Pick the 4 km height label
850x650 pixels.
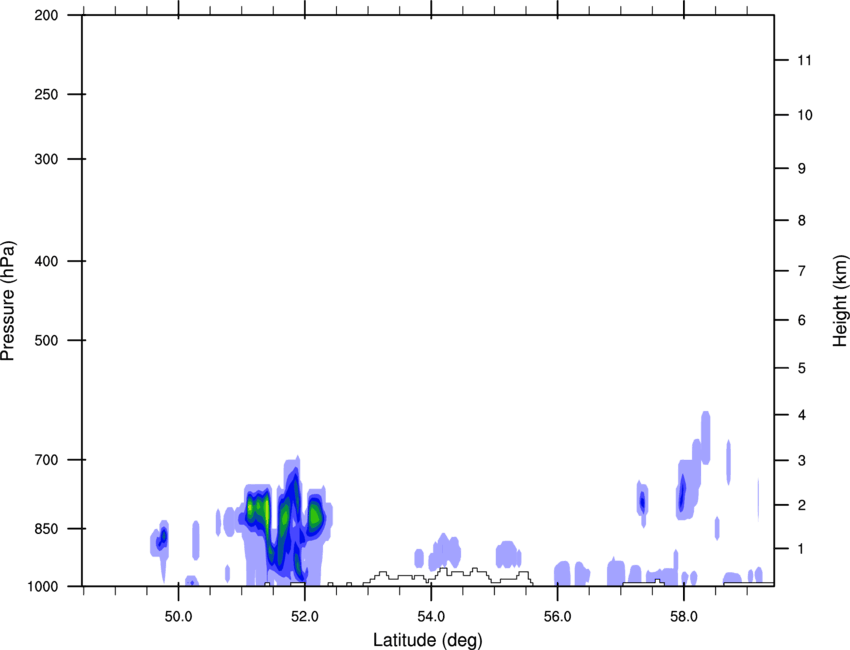tap(802, 415)
